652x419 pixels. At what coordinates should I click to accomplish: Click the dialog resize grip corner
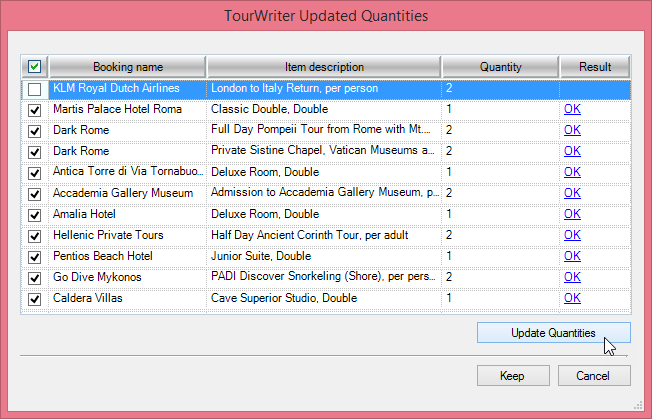[637, 404]
